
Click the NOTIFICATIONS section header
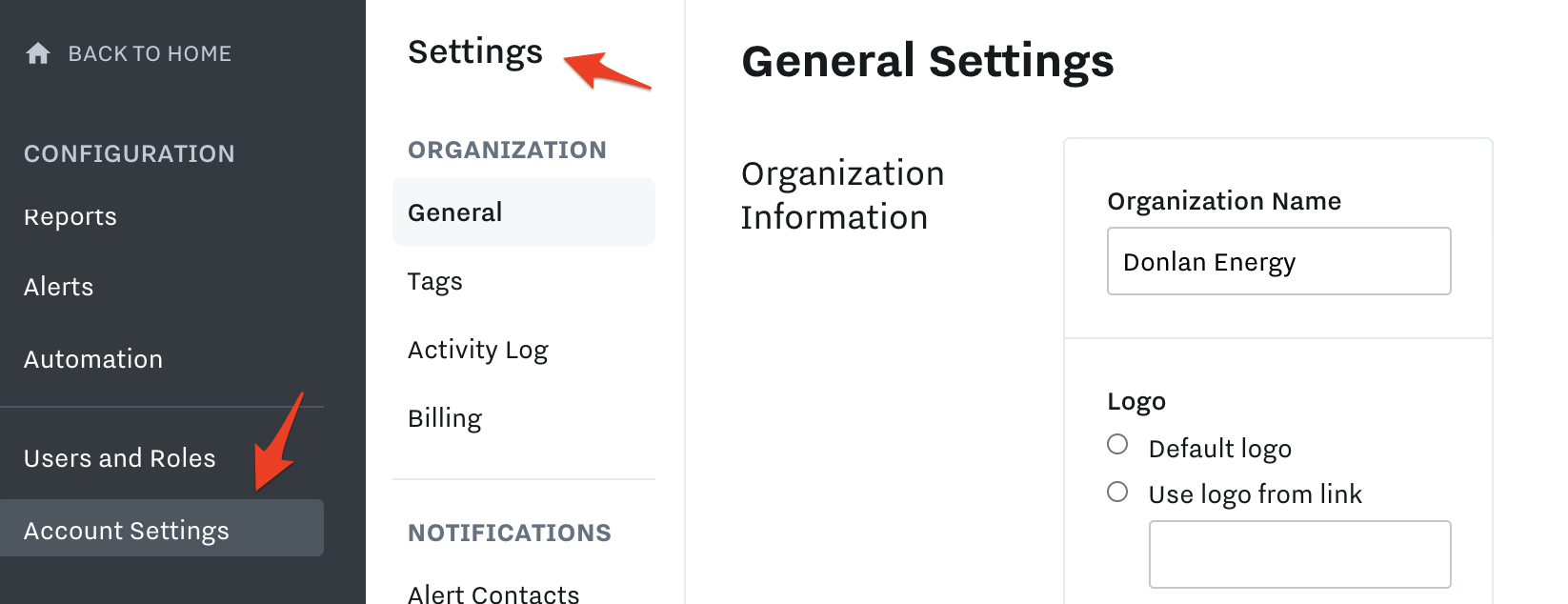click(510, 533)
